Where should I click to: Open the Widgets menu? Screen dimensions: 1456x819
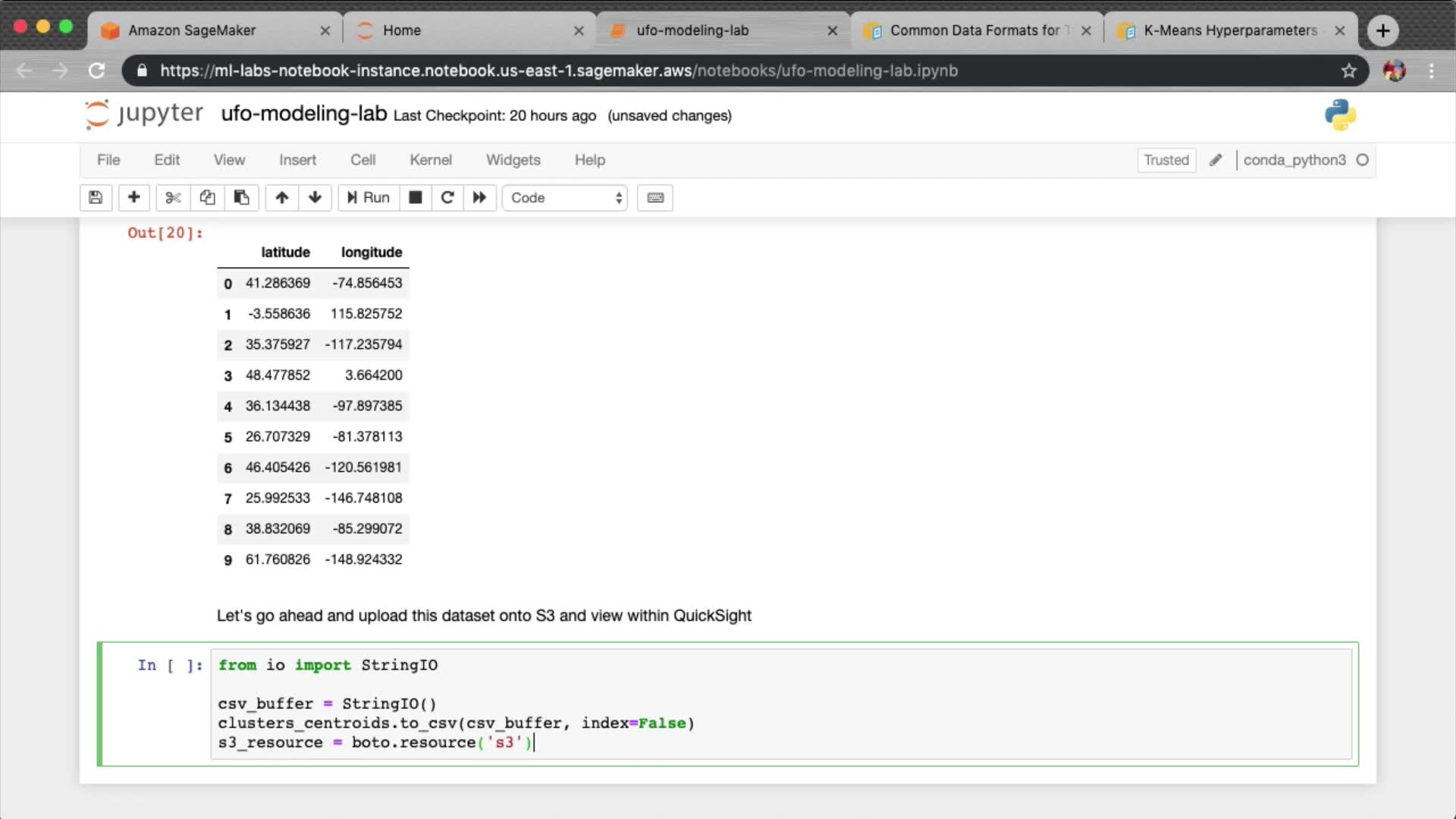pyautogui.click(x=513, y=160)
